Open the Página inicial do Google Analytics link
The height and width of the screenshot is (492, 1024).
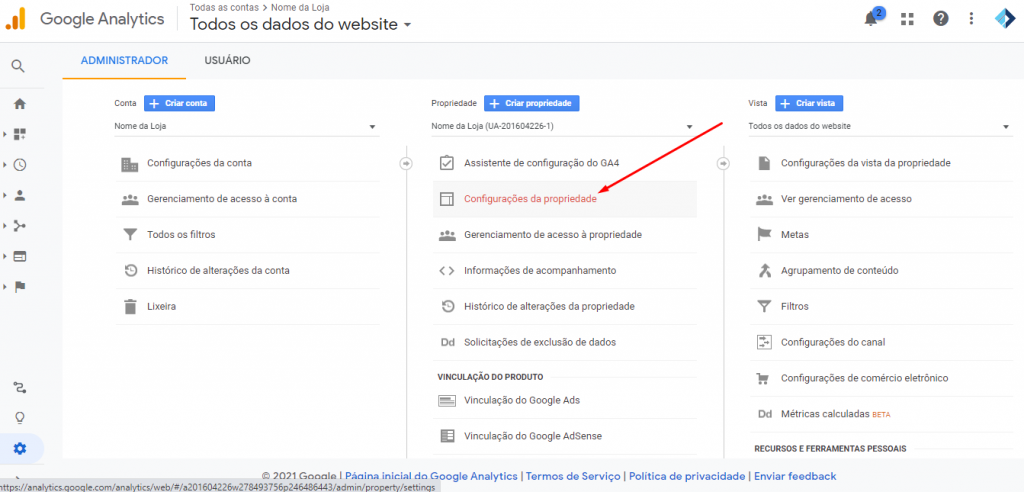[431, 476]
